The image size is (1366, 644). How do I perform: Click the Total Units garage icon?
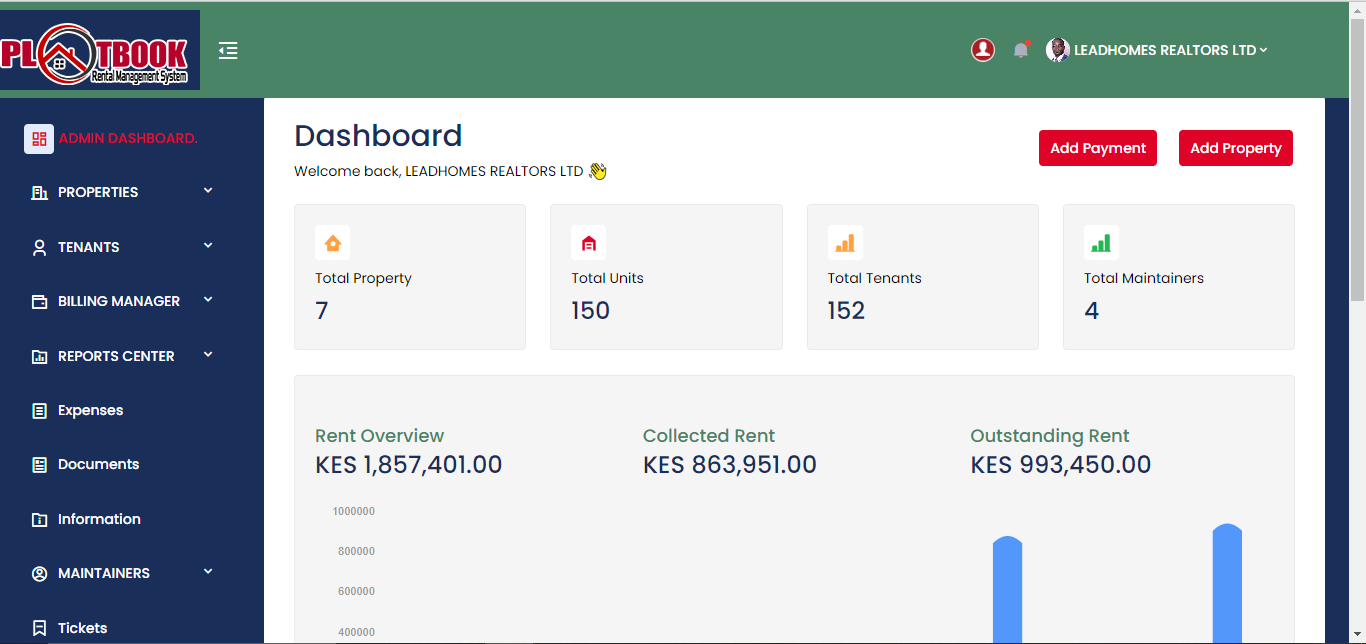pos(589,243)
